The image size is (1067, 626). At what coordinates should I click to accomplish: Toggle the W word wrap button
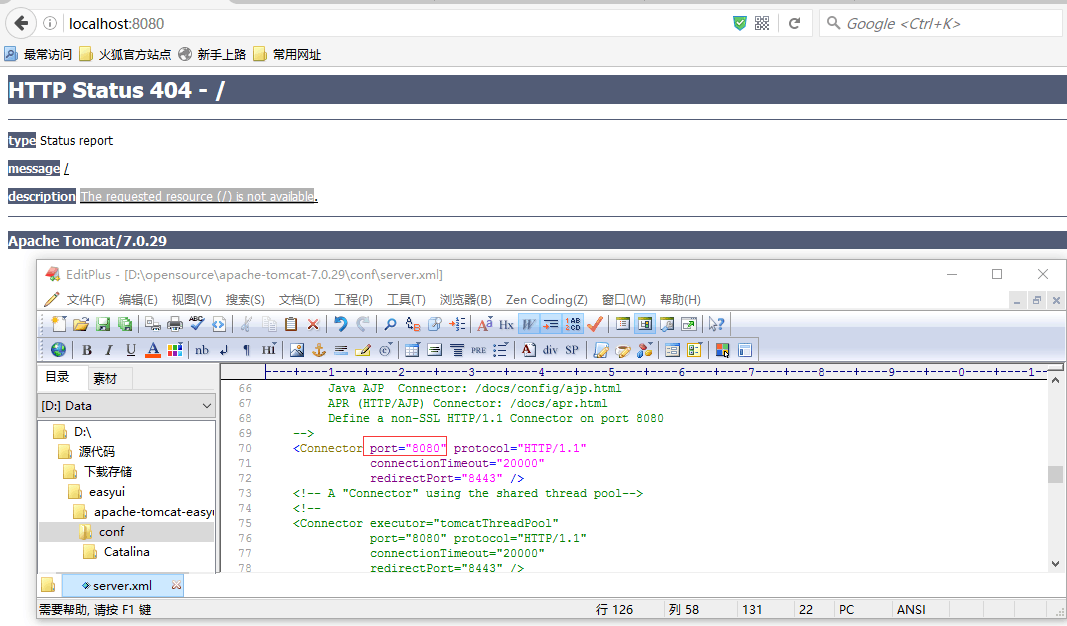point(528,325)
